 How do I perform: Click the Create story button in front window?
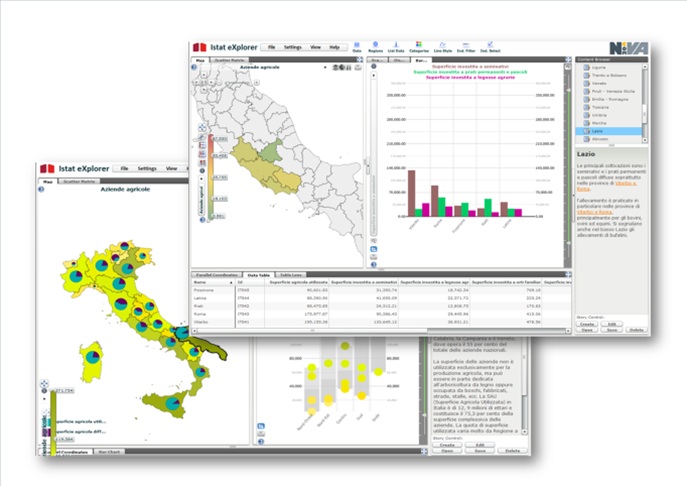(x=586, y=324)
